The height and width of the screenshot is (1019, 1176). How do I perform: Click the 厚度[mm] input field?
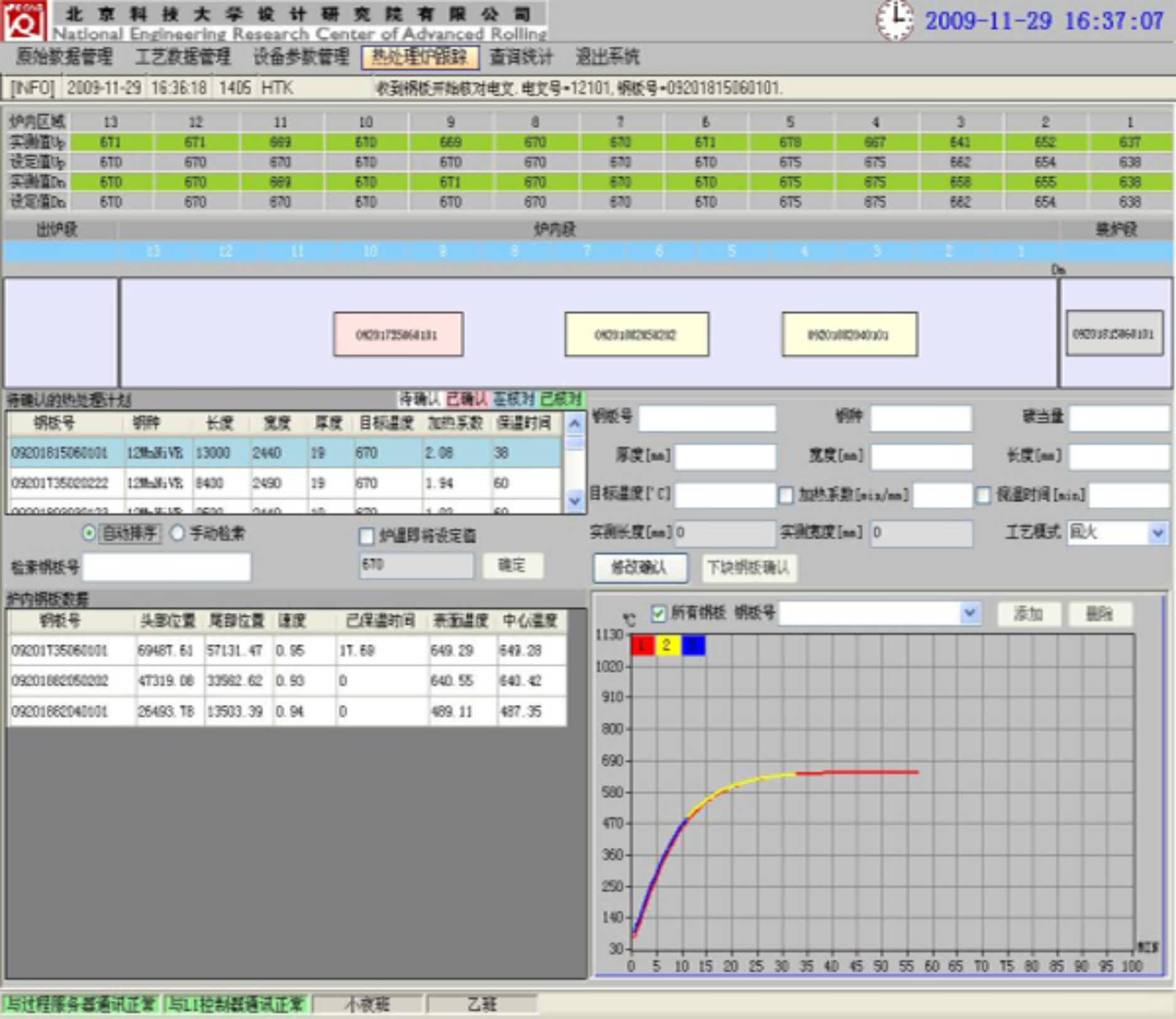725,457
